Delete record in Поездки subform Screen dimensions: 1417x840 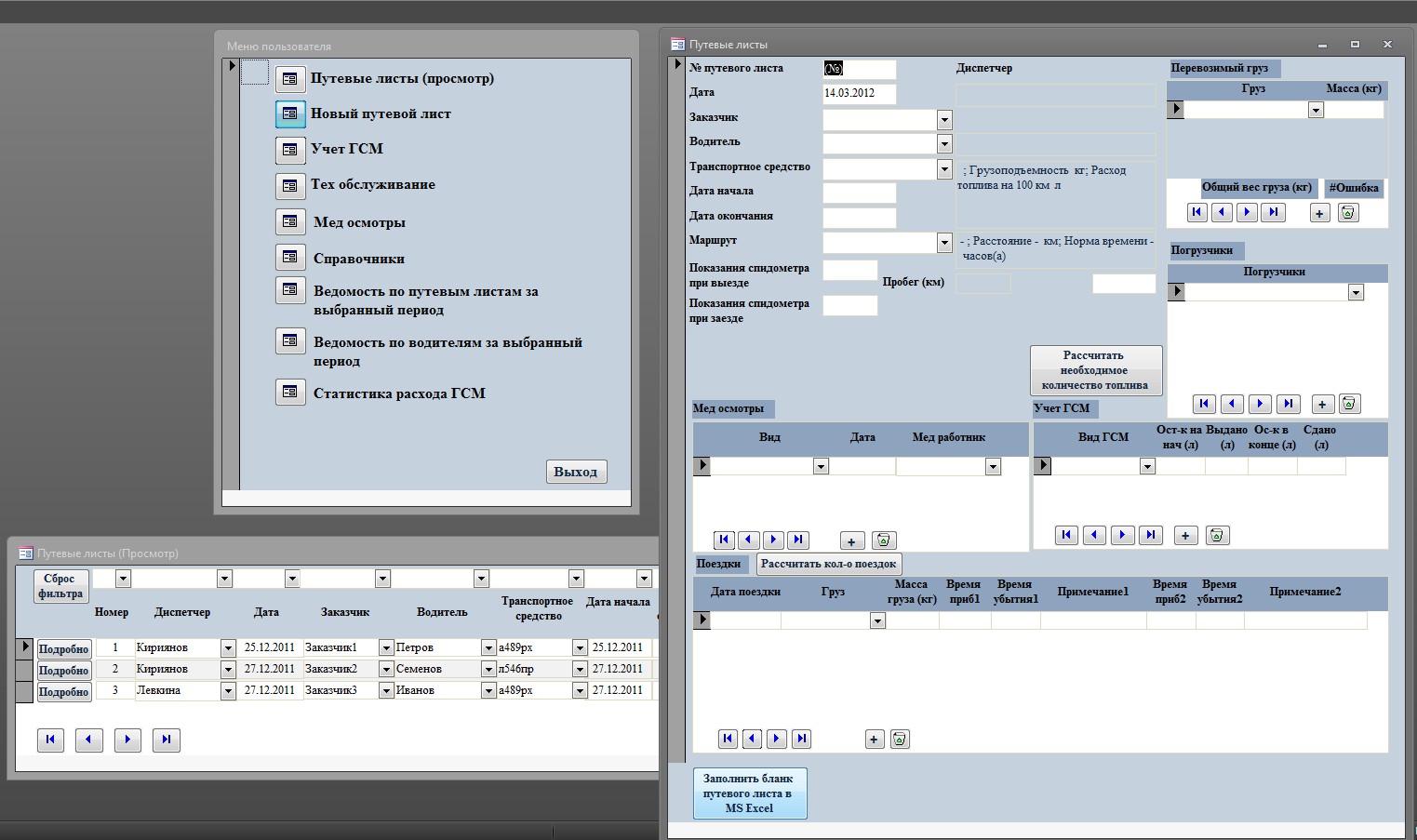[x=900, y=740]
